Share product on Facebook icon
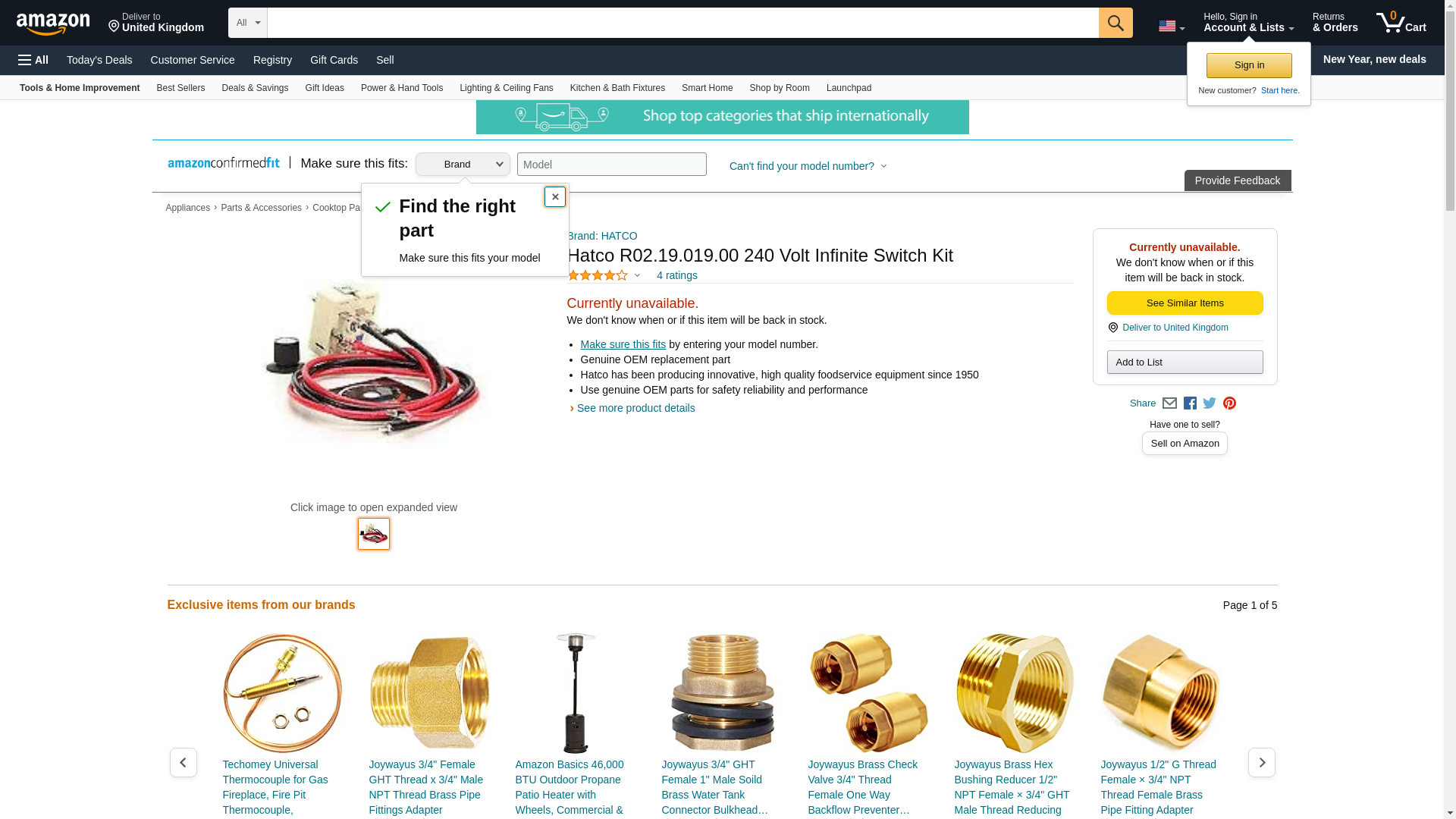The width and height of the screenshot is (1456, 819). pos(1190,403)
